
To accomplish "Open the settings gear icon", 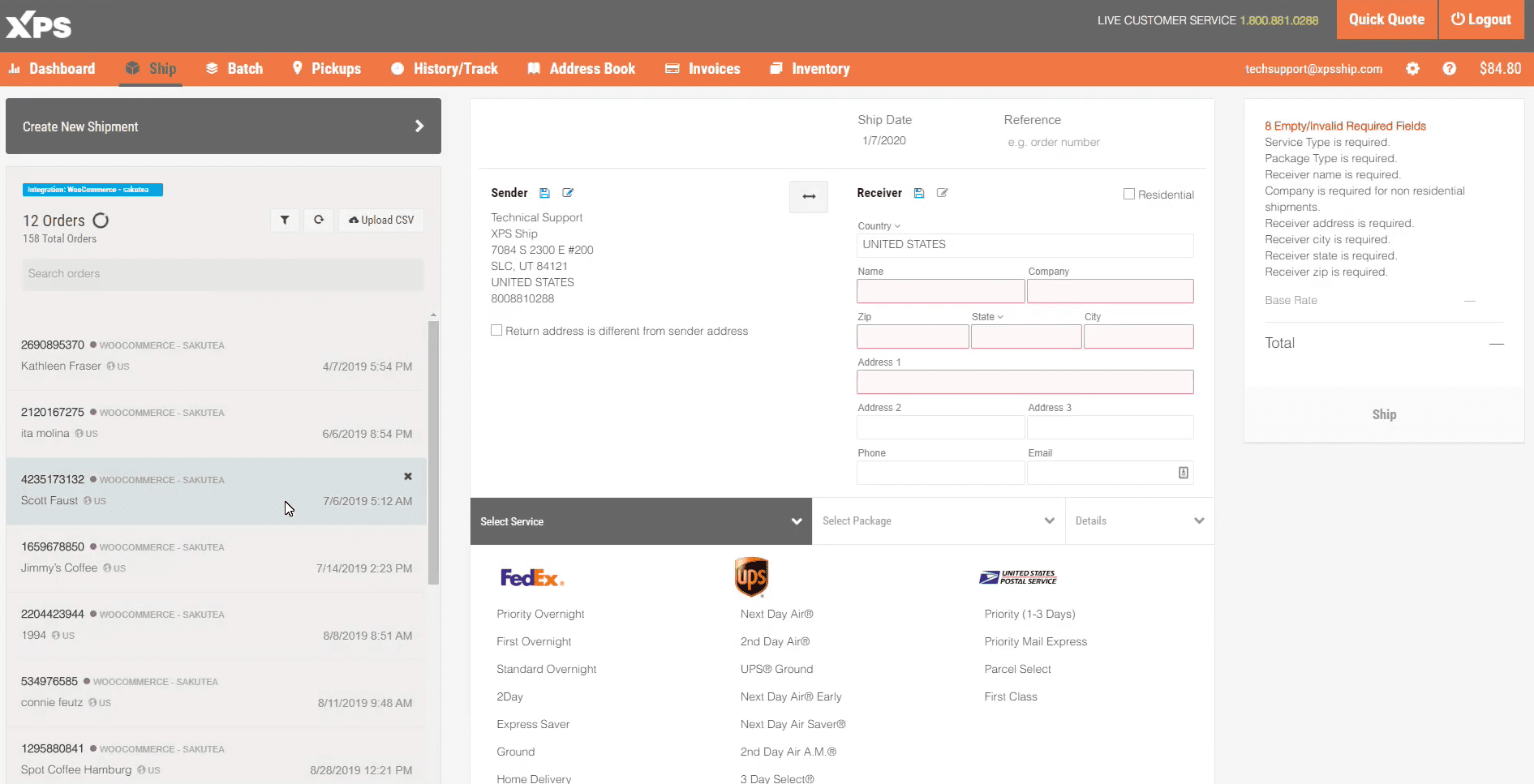I will click(1412, 69).
